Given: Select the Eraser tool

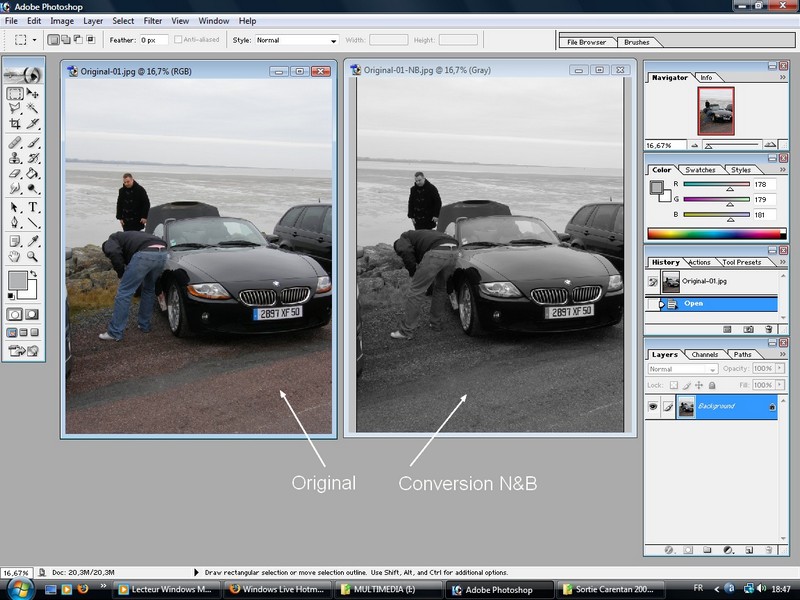Looking at the screenshot, I should pyautogui.click(x=15, y=173).
